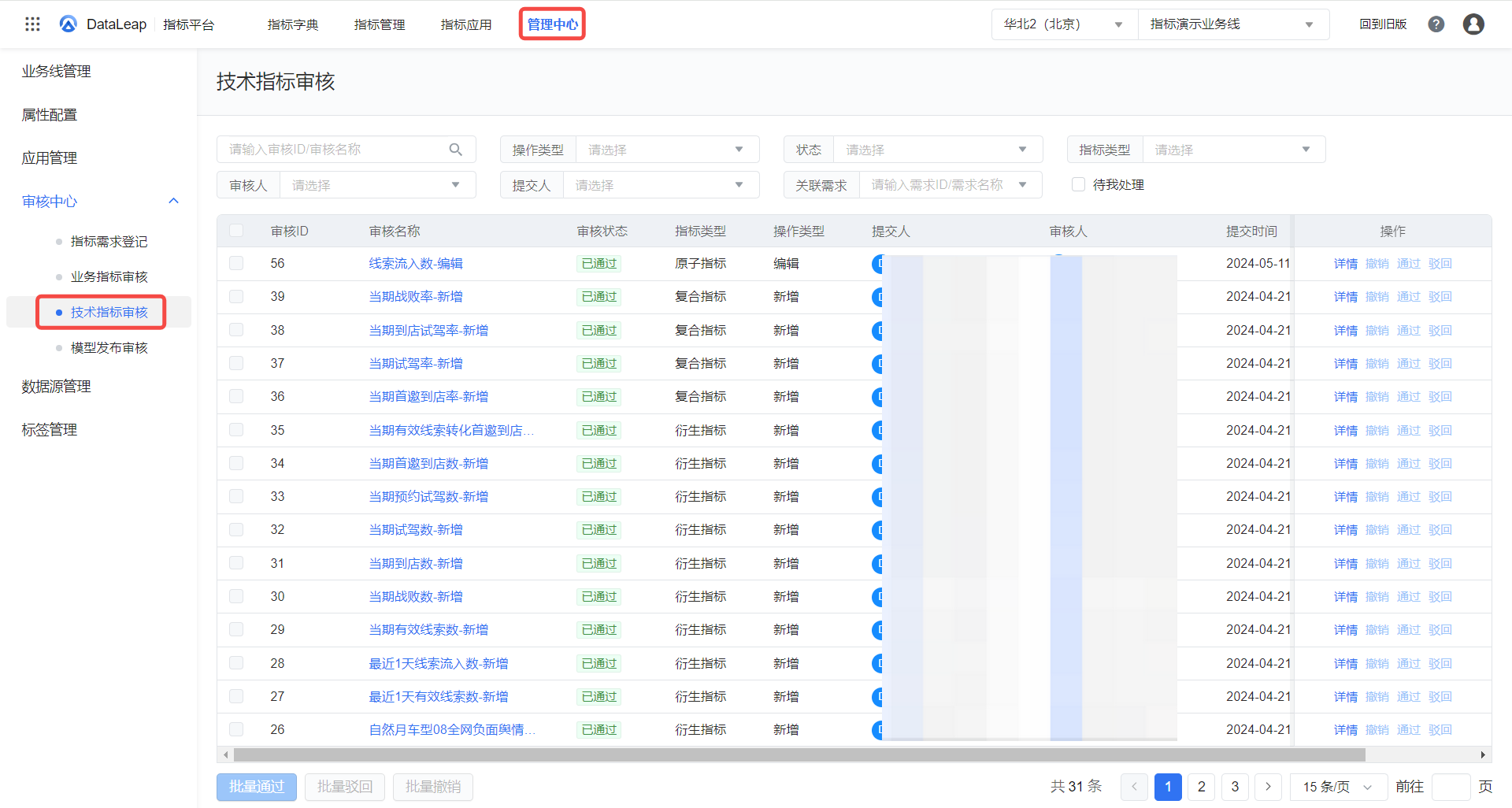Open the 指标演示业务线 dropdown
This screenshot has height=808, width=1512.
1233,24
